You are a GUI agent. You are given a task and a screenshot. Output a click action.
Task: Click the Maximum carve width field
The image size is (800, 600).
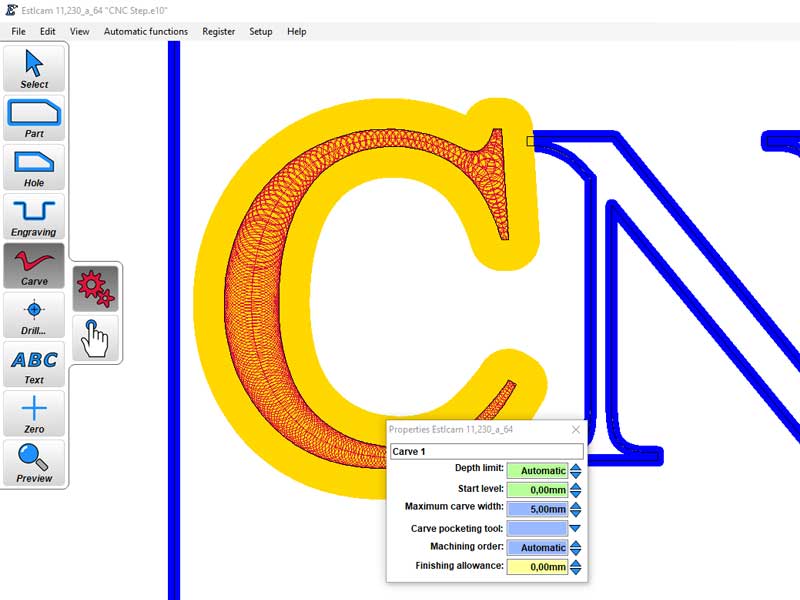tap(537, 509)
